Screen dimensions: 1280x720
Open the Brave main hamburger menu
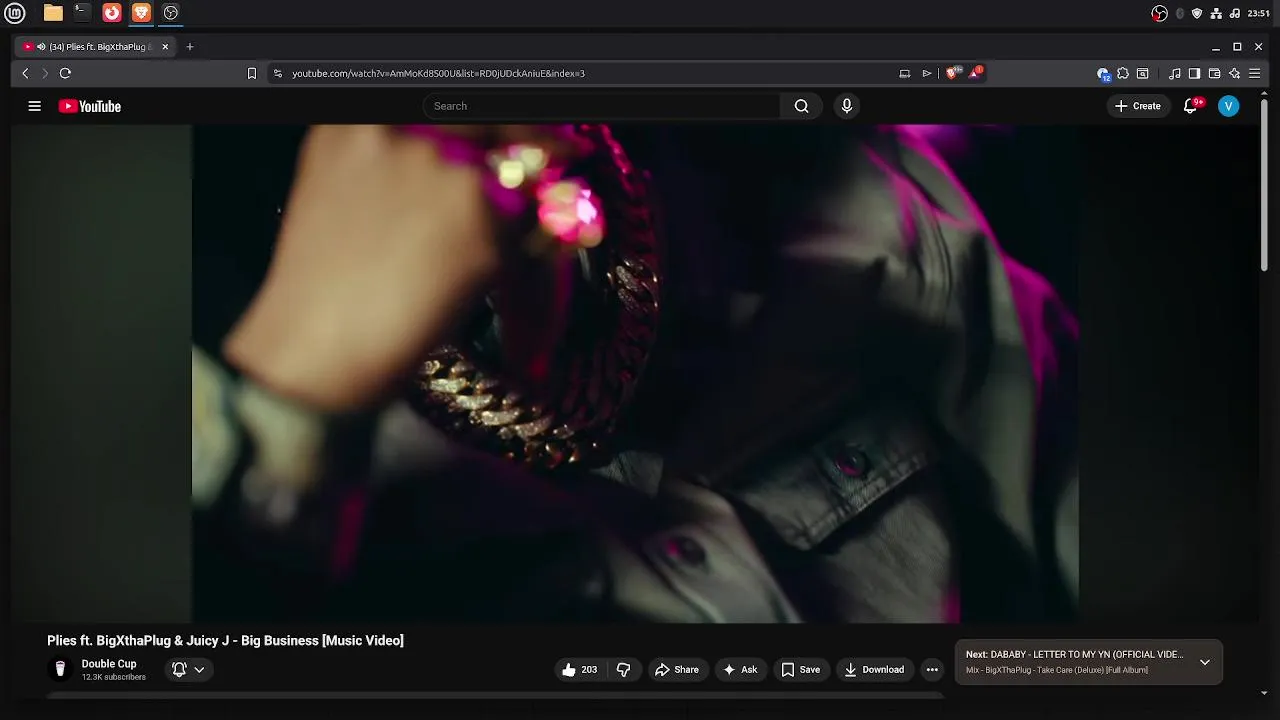(1254, 73)
